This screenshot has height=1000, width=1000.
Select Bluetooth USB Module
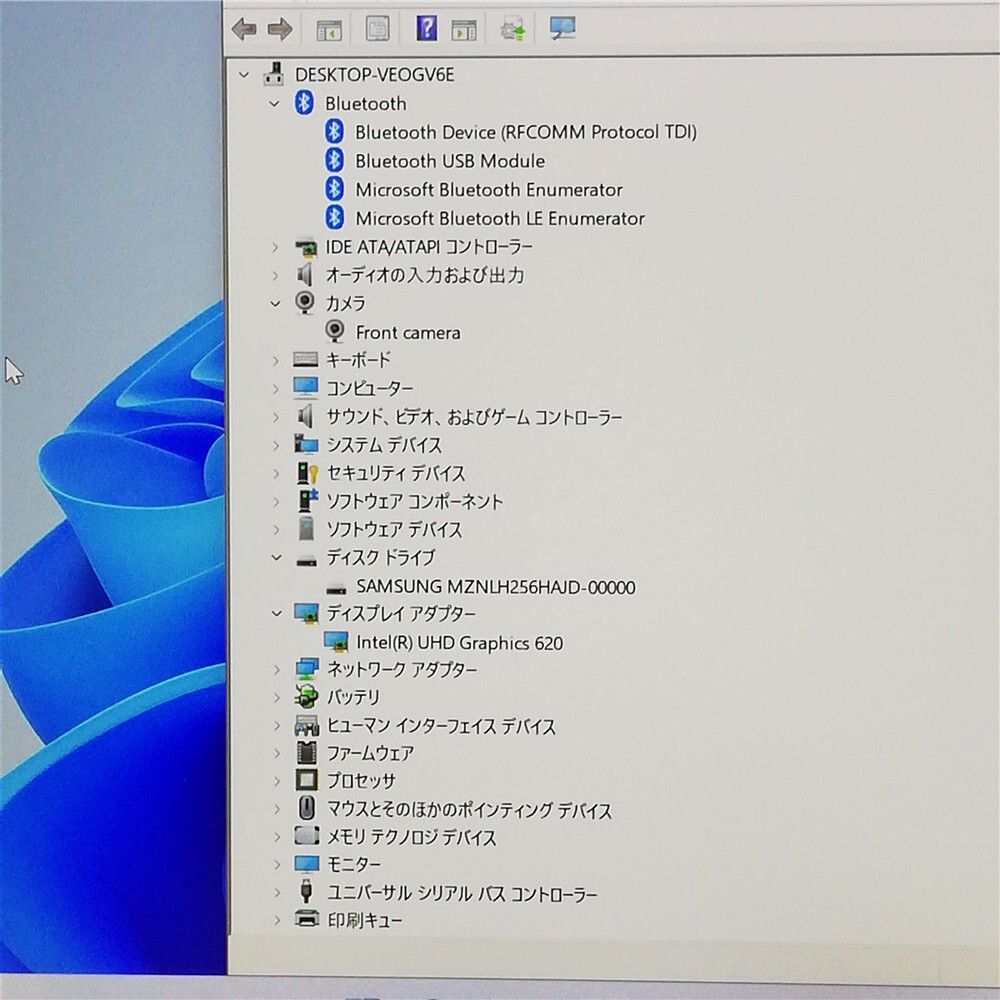pyautogui.click(x=450, y=161)
